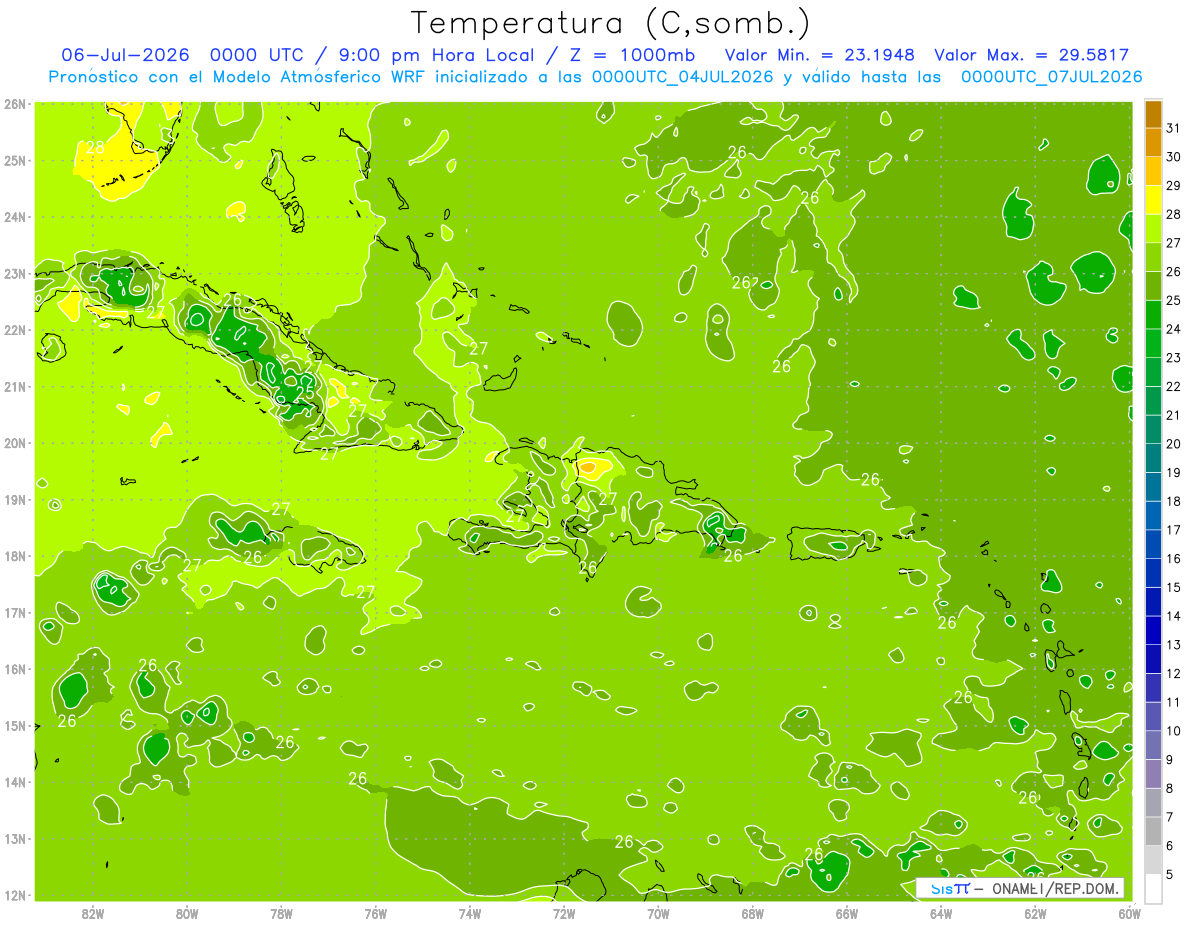This screenshot has width=1200, height=927.
Task: Click the '28' contour label near Florida
Action: click(95, 147)
